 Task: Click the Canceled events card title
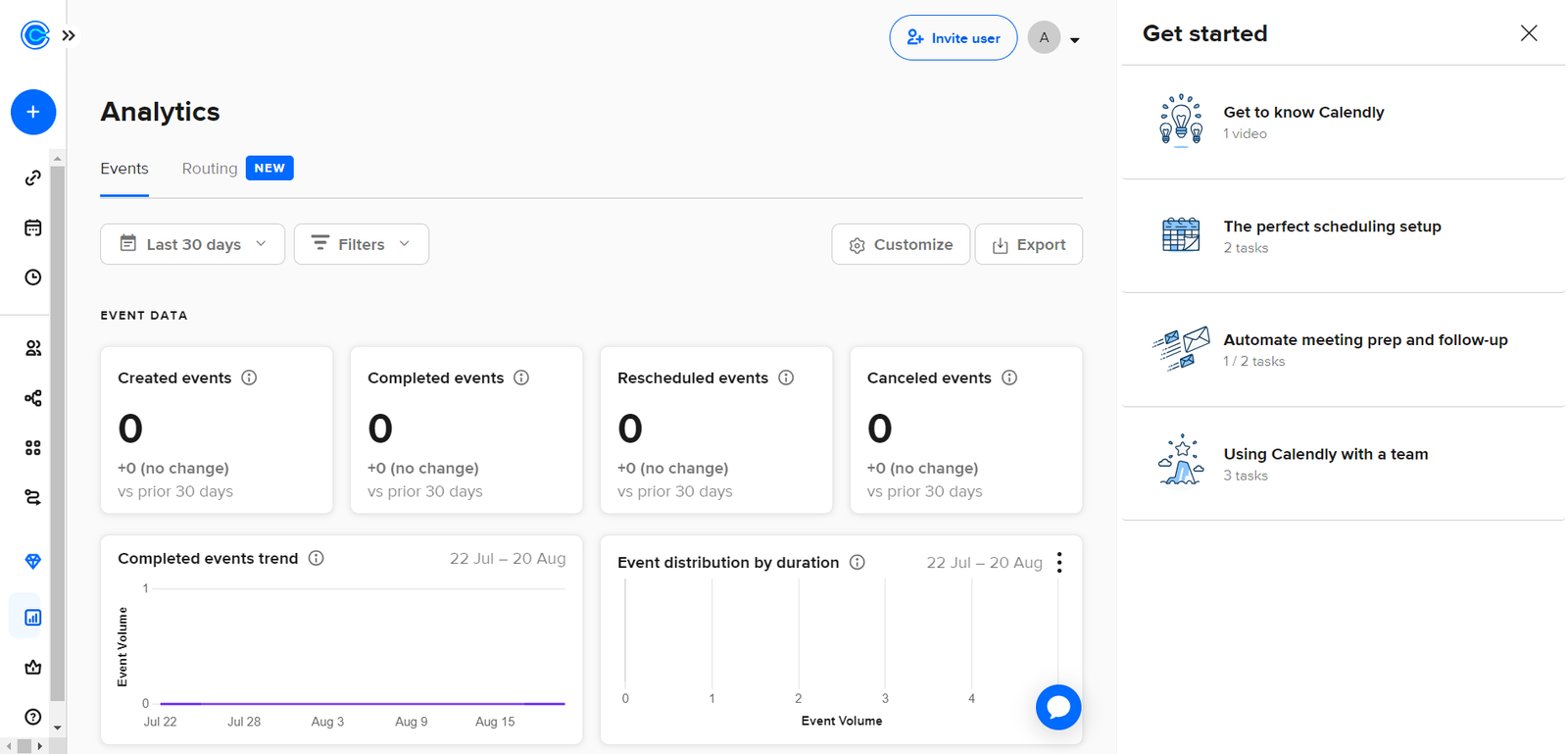pos(929,377)
